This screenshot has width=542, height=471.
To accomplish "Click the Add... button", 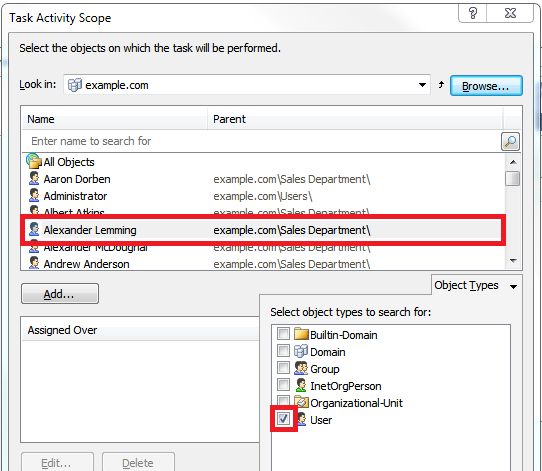I will point(60,294).
